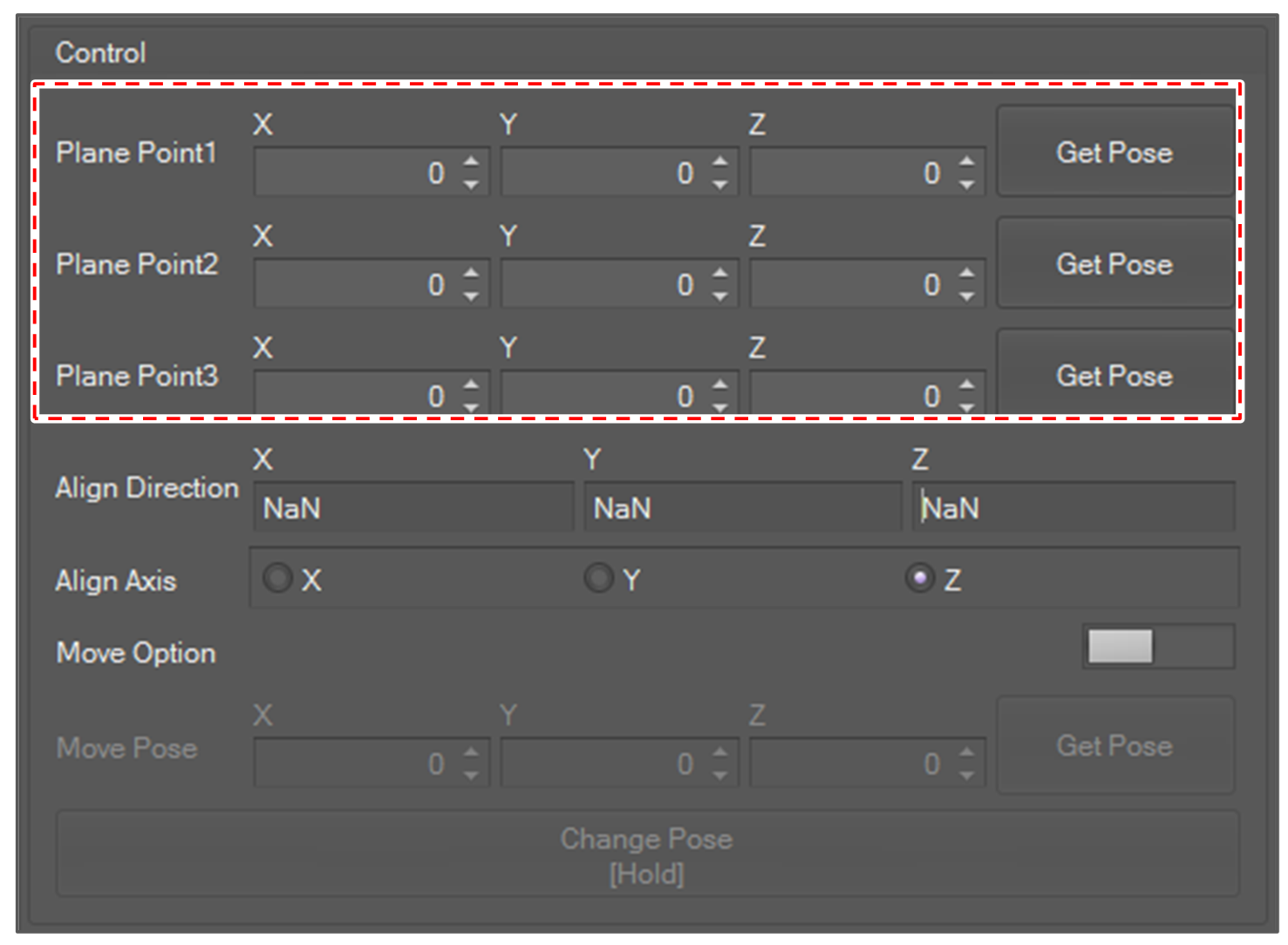Click the Align Direction Z field
Image resolution: width=1288 pixels, height=945 pixels.
pyautogui.click(x=1074, y=508)
